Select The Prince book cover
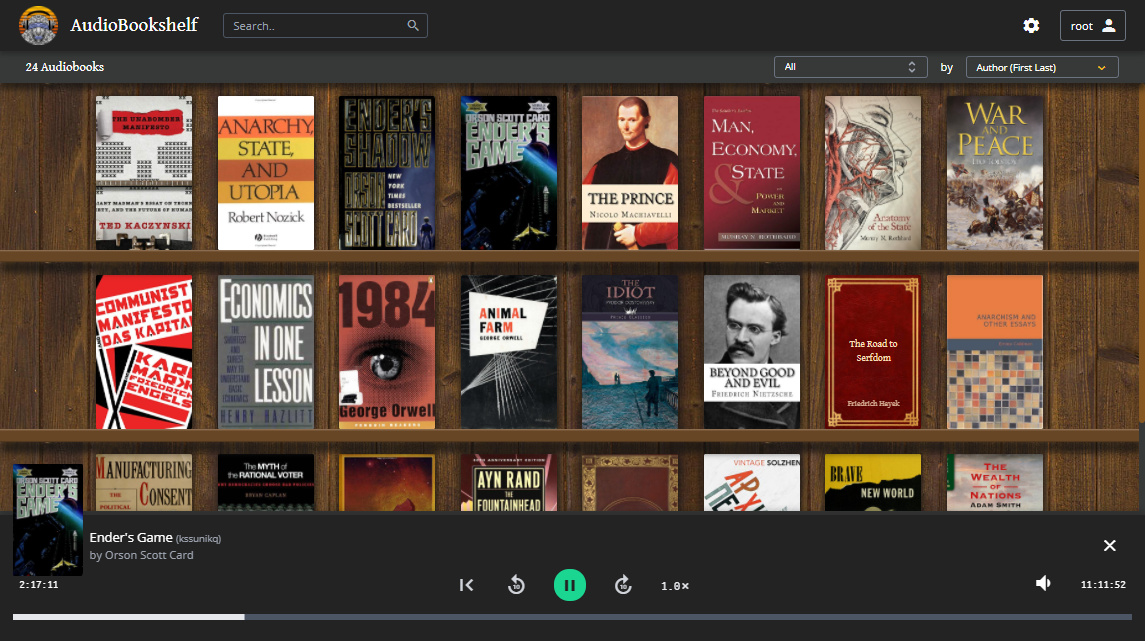Image resolution: width=1145 pixels, height=641 pixels. pyautogui.click(x=630, y=173)
